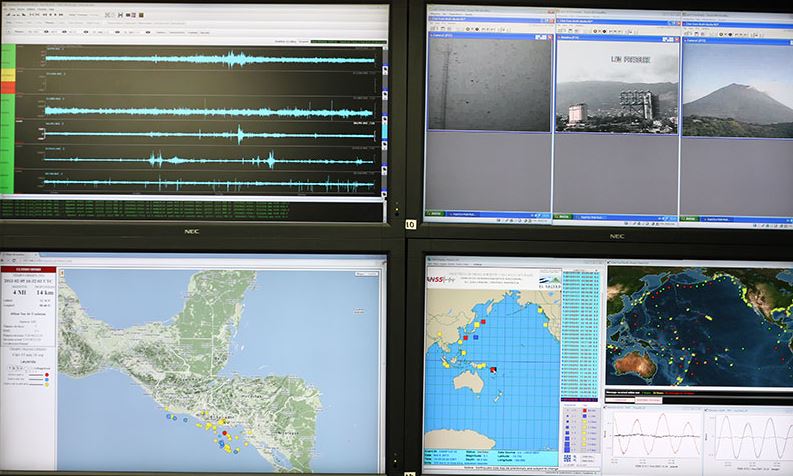Click the cyan highlighted trace side button
793x476 pixels.
click(384, 130)
